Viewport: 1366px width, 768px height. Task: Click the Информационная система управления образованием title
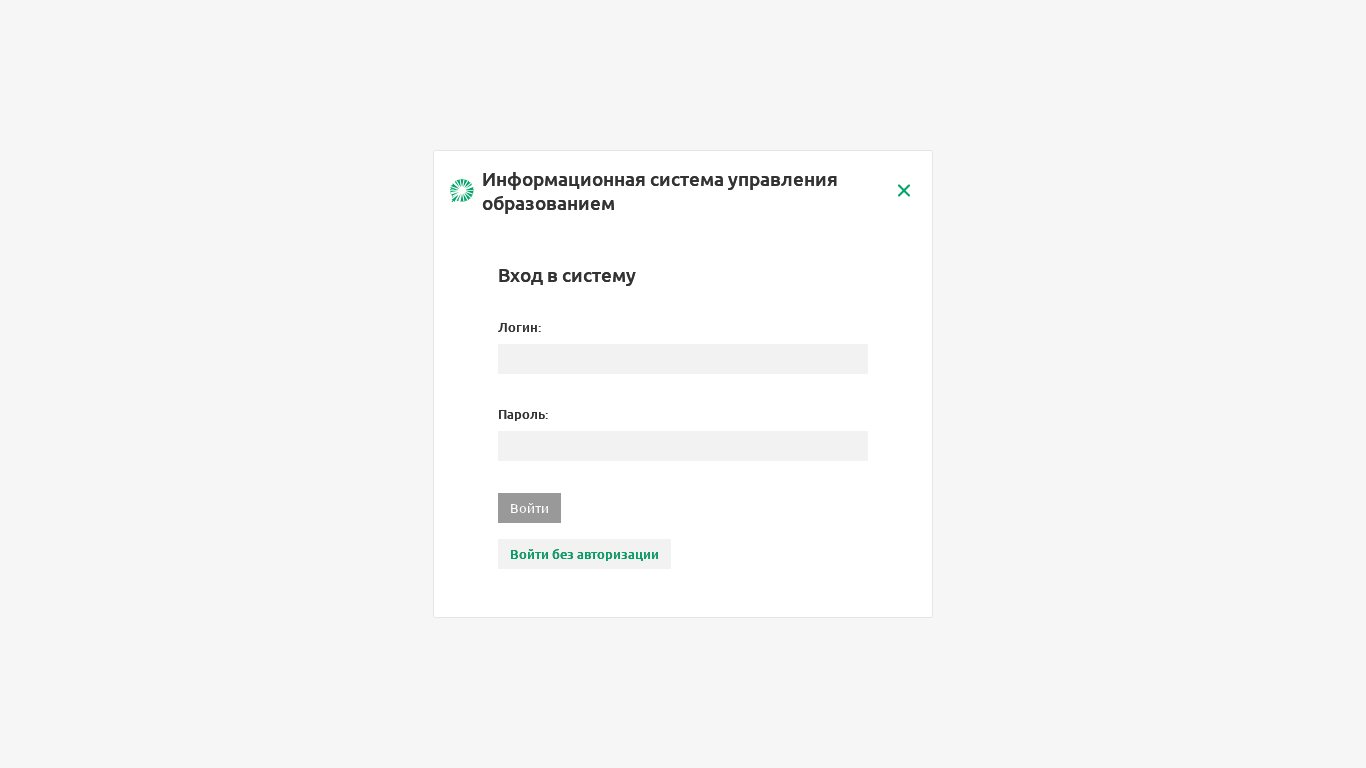click(x=660, y=191)
